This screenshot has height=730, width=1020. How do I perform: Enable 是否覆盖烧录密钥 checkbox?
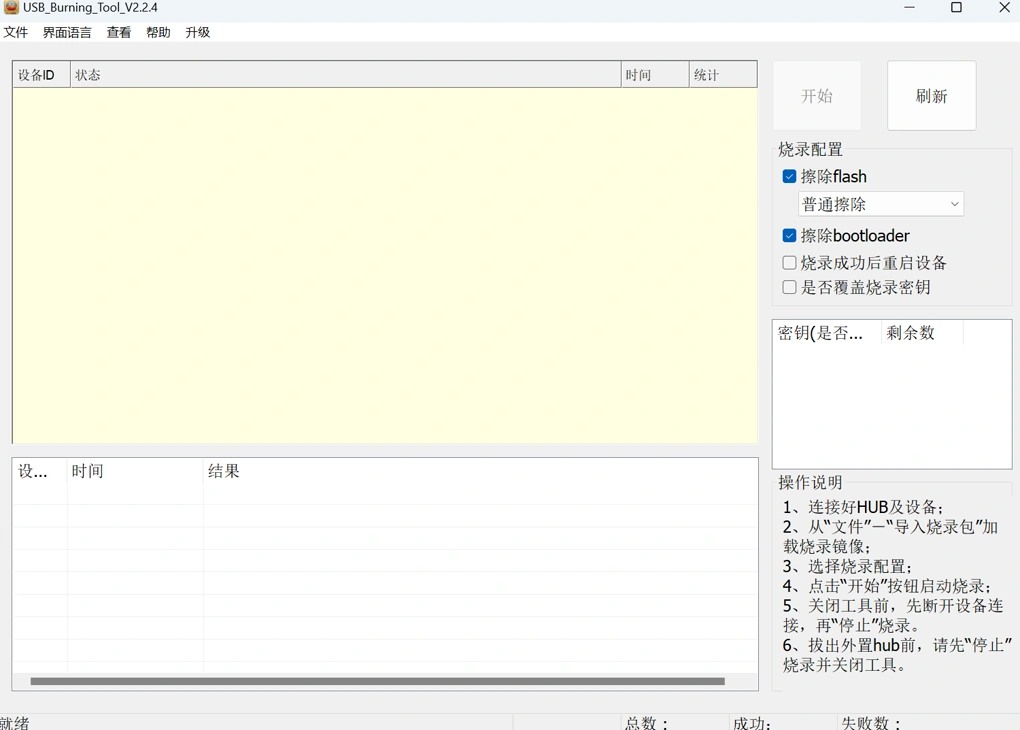(x=789, y=287)
